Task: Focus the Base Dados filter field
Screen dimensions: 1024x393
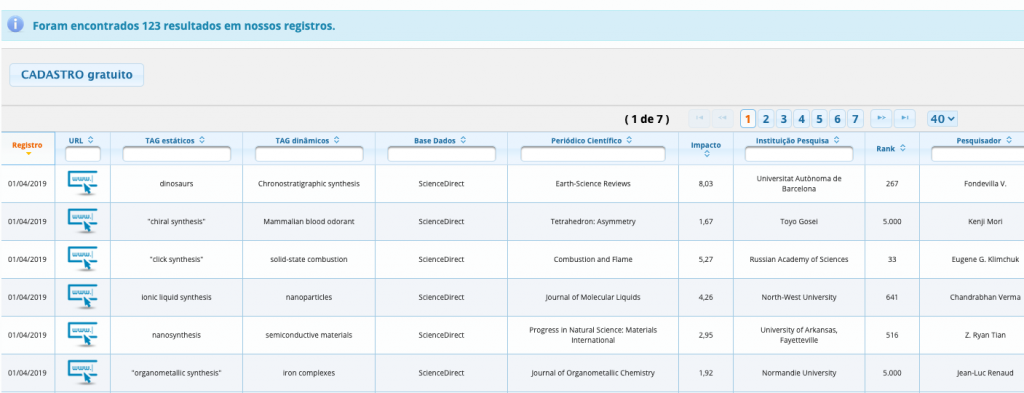Action: (441, 154)
